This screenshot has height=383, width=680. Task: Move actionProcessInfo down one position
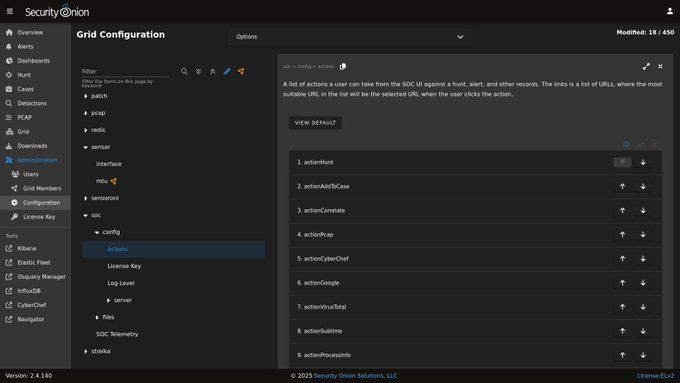[x=643, y=355]
